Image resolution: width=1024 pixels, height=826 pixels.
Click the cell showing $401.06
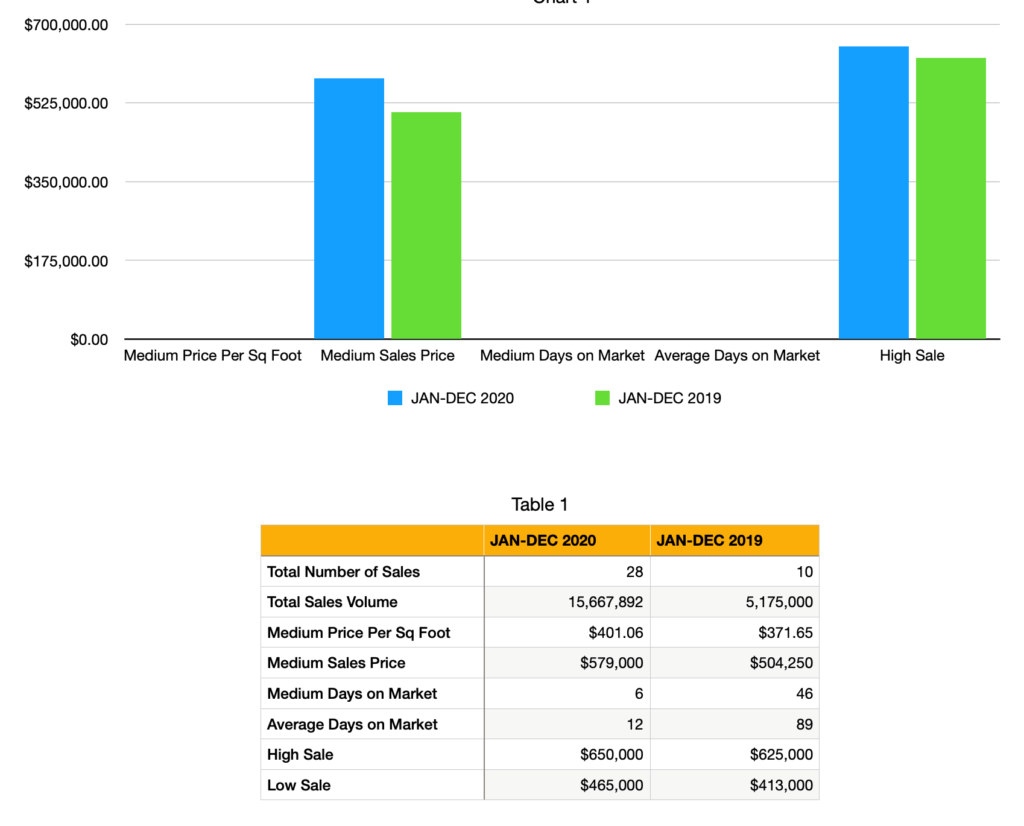(567, 633)
